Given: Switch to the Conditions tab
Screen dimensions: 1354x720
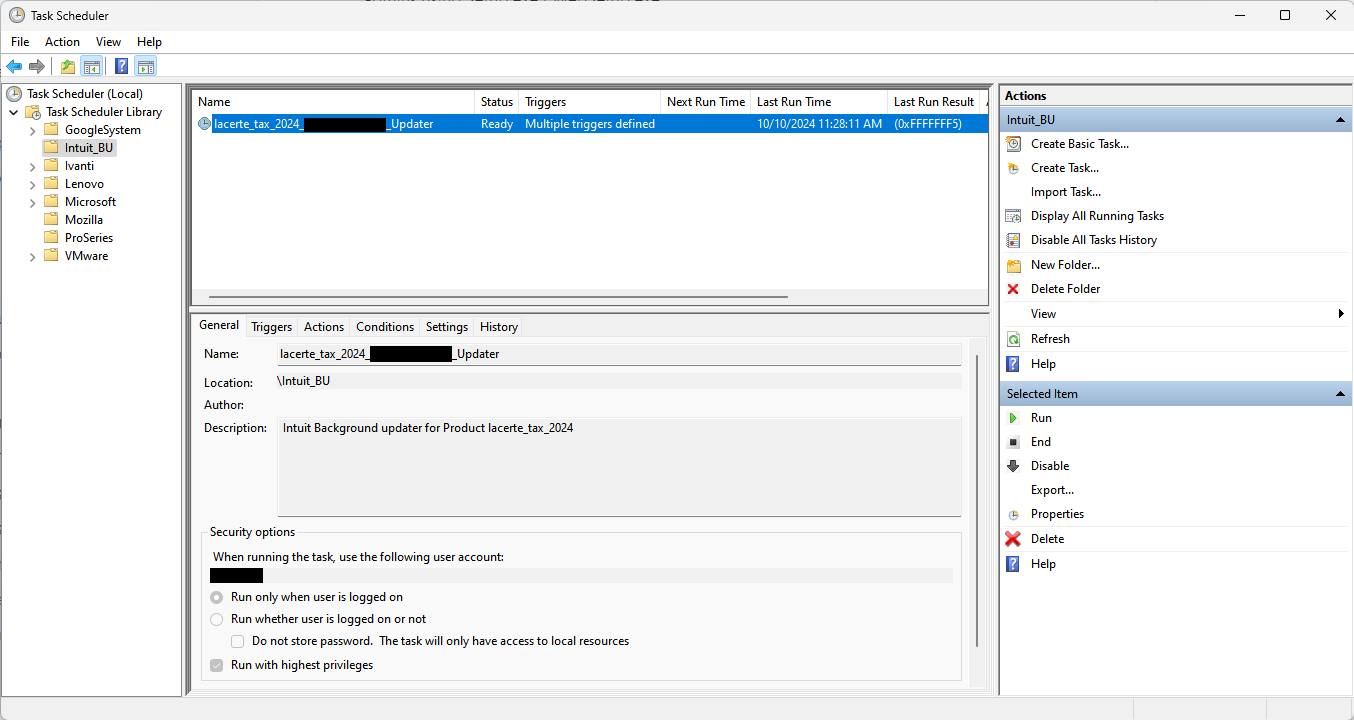Looking at the screenshot, I should (385, 327).
